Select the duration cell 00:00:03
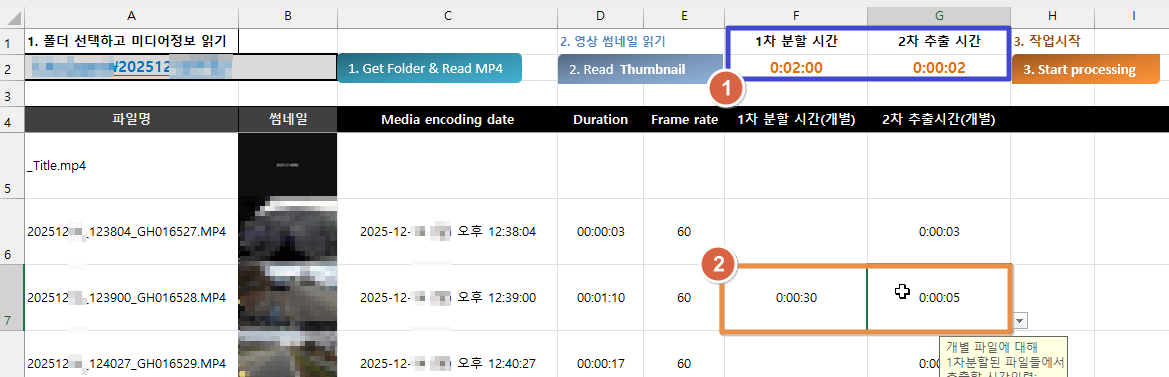 coord(600,232)
